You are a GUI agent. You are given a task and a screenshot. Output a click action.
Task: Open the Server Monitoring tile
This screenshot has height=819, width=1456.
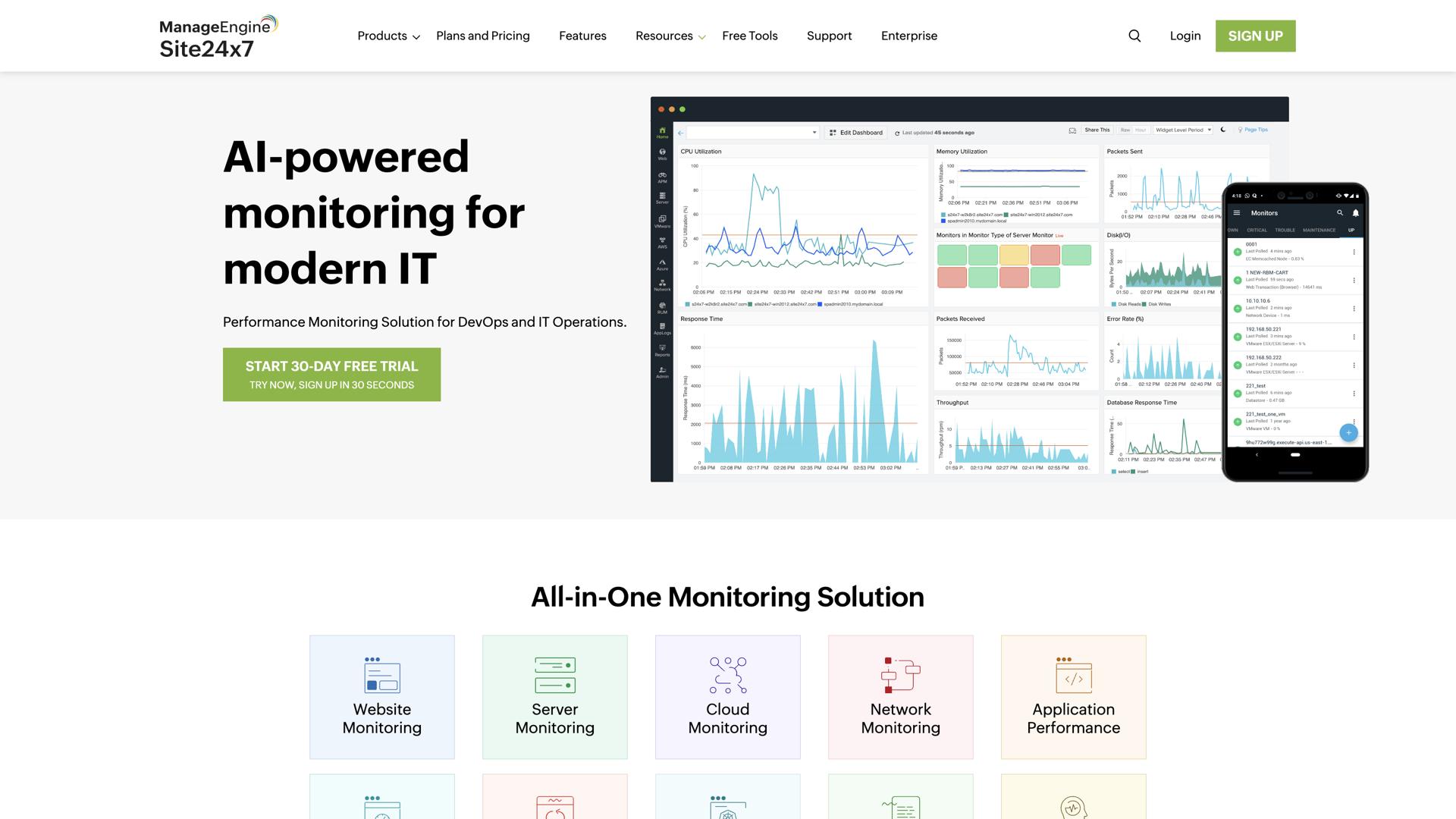(x=555, y=697)
